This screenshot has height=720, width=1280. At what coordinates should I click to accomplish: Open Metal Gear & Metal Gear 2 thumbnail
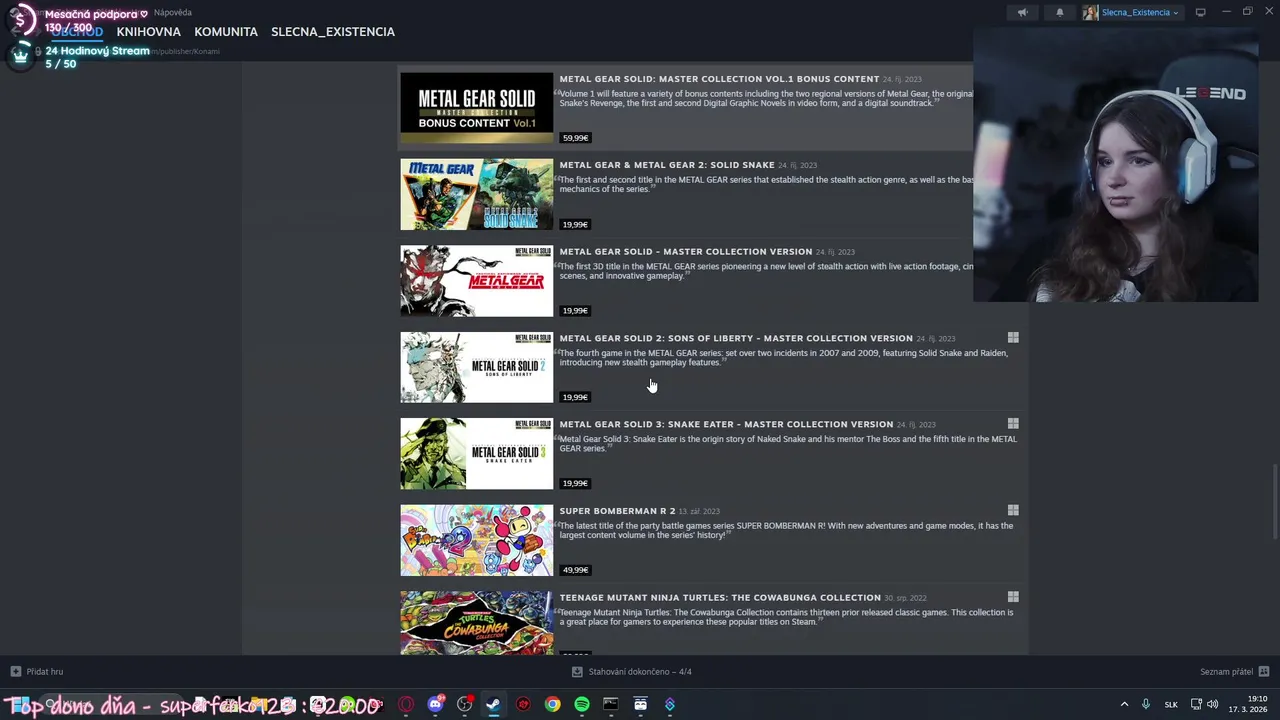tap(476, 194)
